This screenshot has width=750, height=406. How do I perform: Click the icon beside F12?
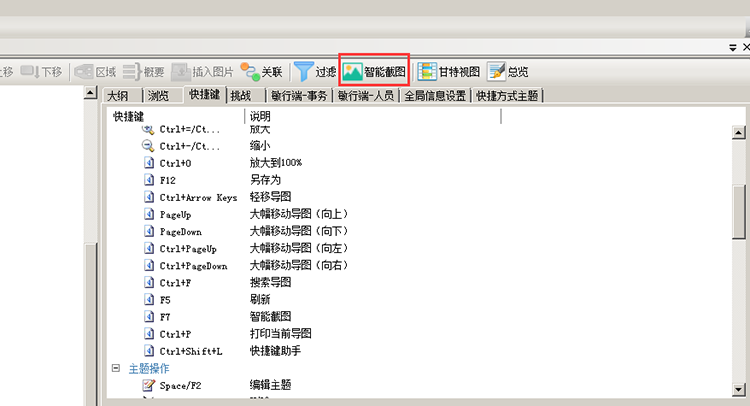click(x=149, y=180)
